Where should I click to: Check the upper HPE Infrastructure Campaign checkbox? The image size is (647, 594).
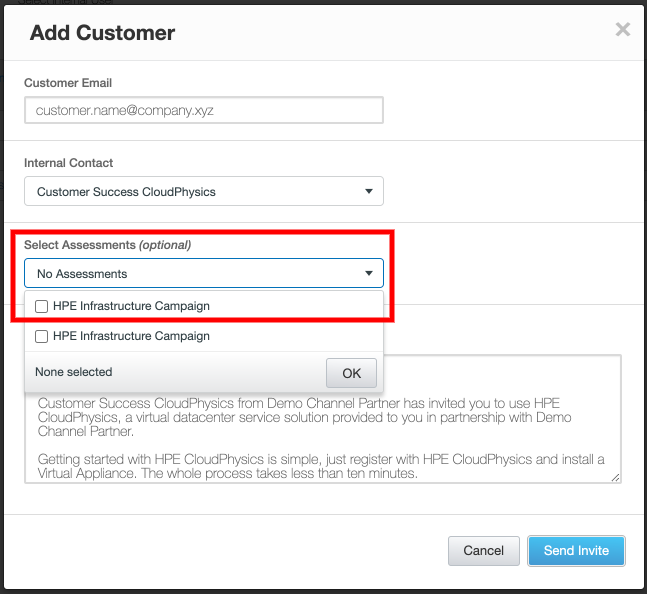pyautogui.click(x=41, y=306)
